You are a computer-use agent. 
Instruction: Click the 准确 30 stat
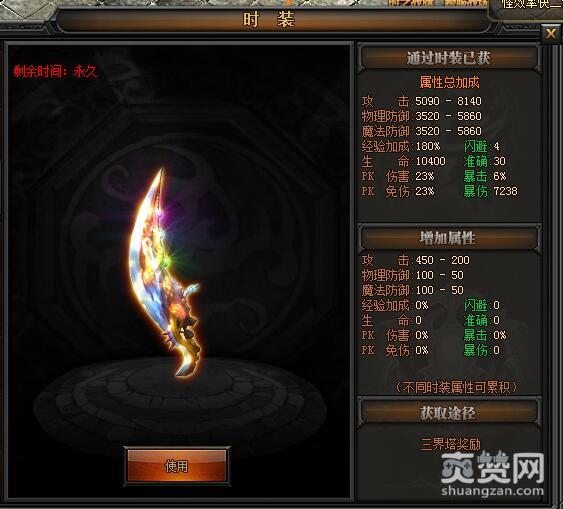tap(484, 162)
